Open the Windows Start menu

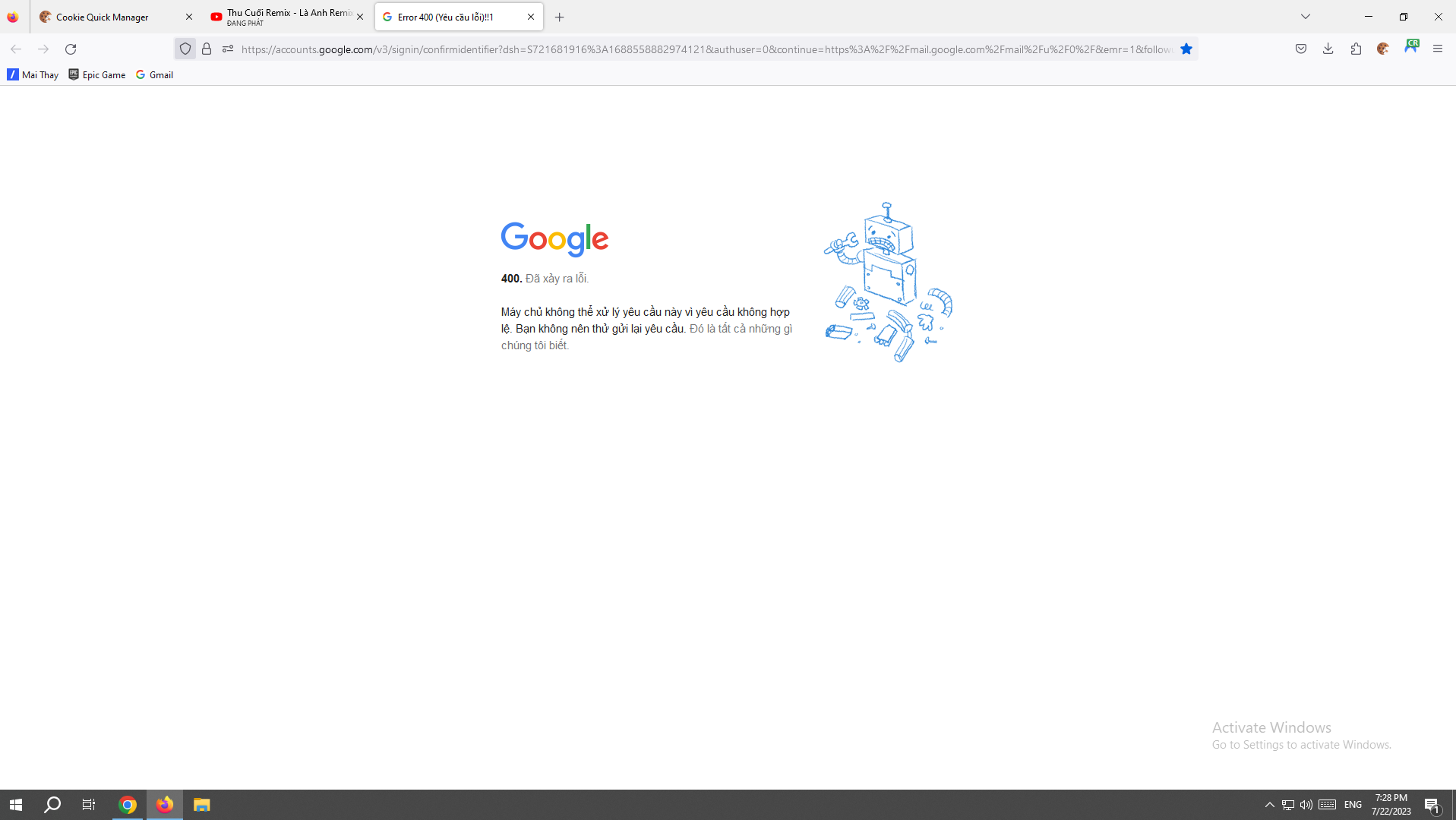pos(16,805)
